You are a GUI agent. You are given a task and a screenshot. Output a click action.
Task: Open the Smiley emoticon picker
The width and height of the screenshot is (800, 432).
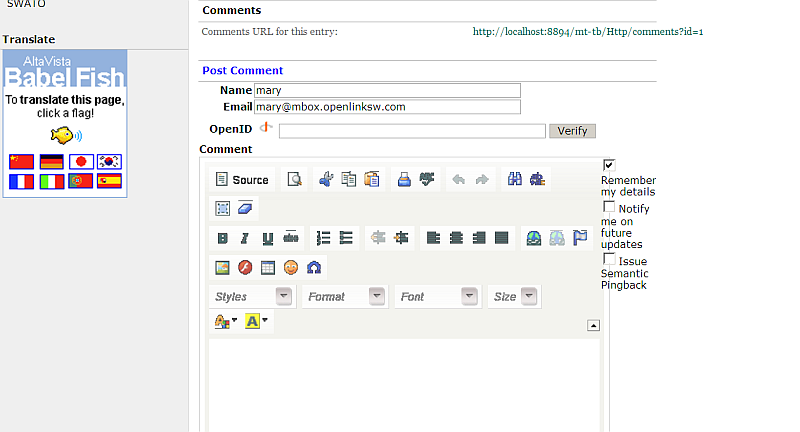291,267
